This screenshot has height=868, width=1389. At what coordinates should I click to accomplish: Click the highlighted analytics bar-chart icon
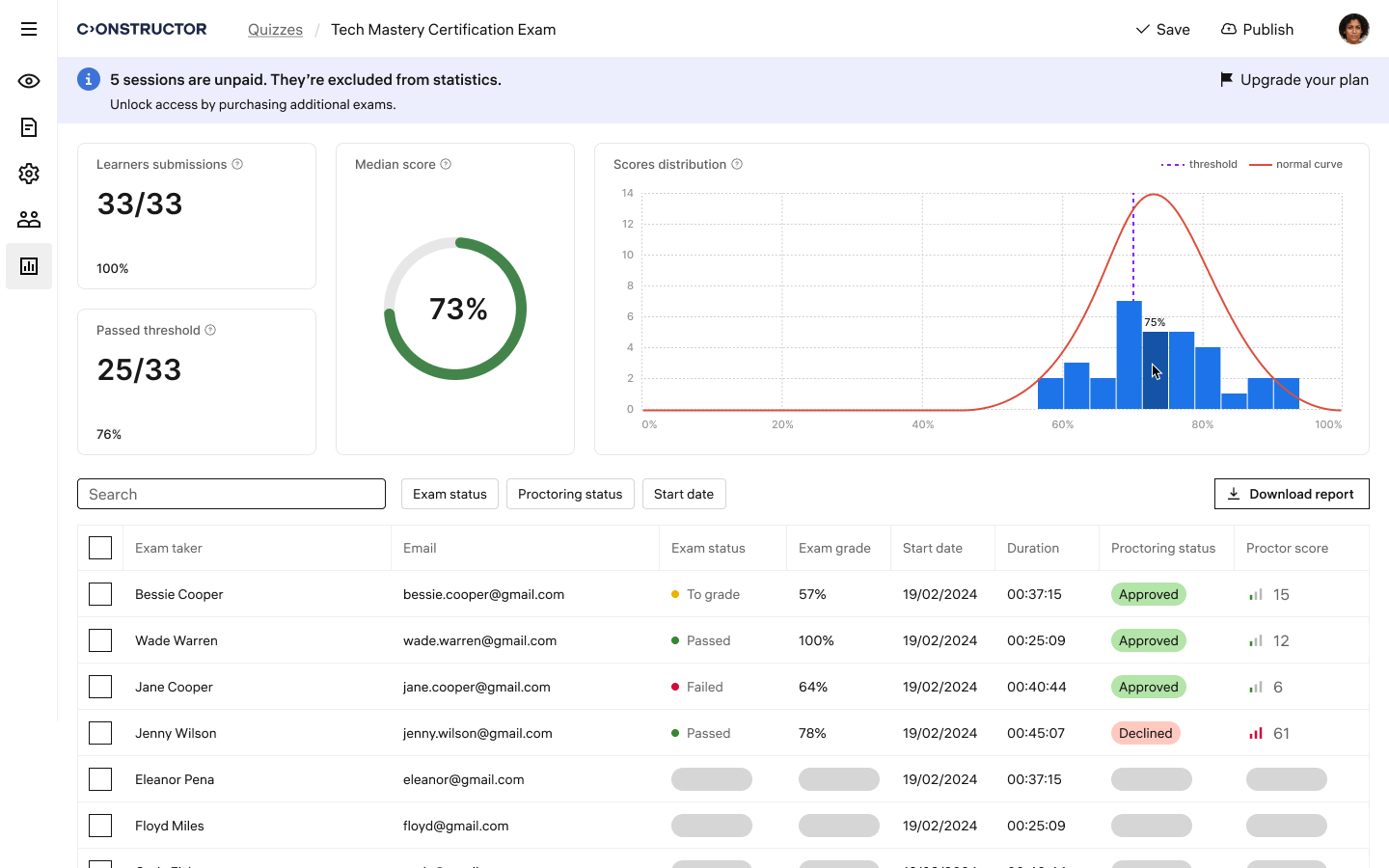click(x=28, y=265)
